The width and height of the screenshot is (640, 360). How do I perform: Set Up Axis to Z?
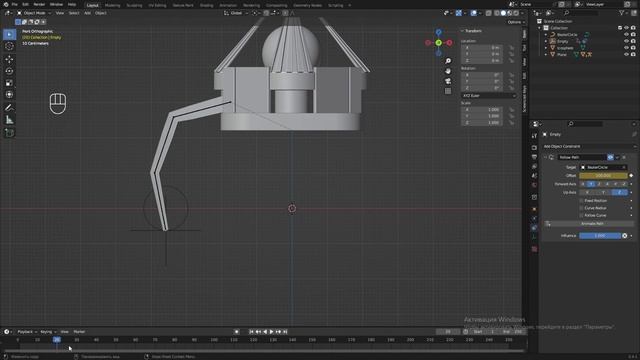point(620,192)
